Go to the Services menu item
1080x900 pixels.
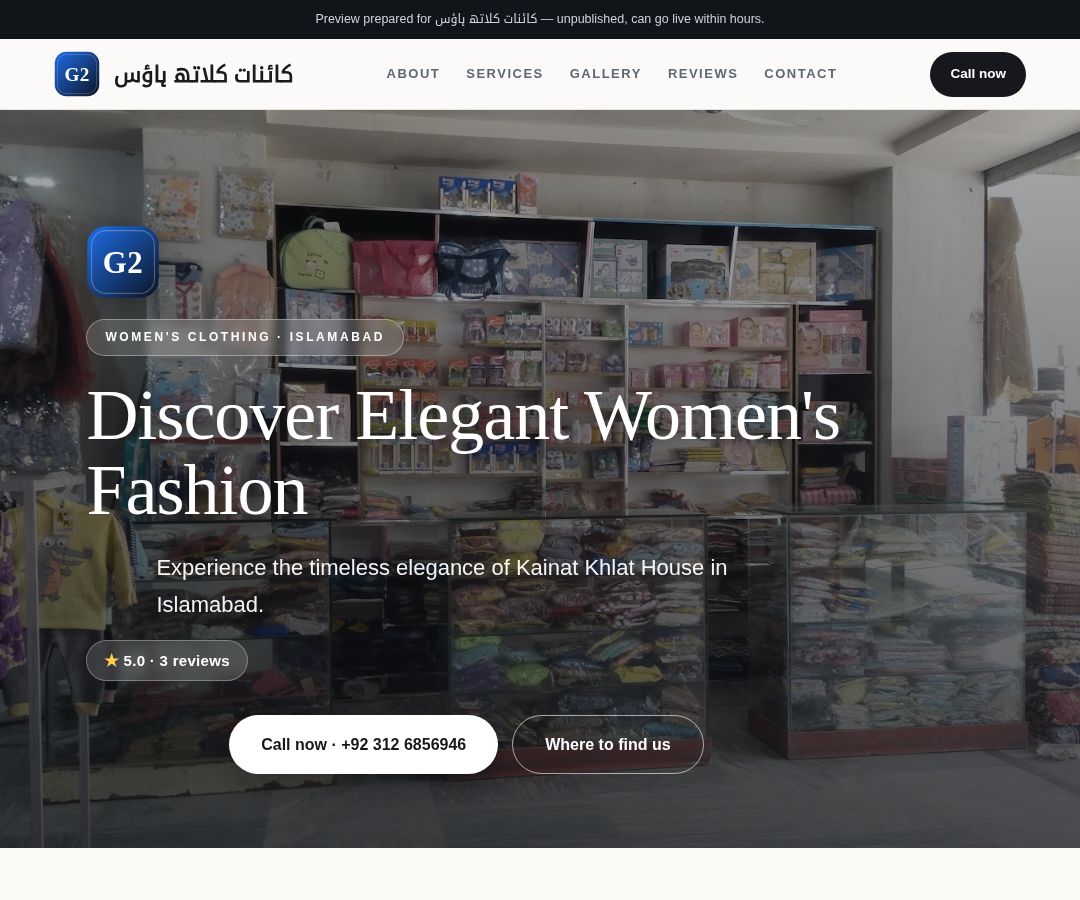(504, 74)
